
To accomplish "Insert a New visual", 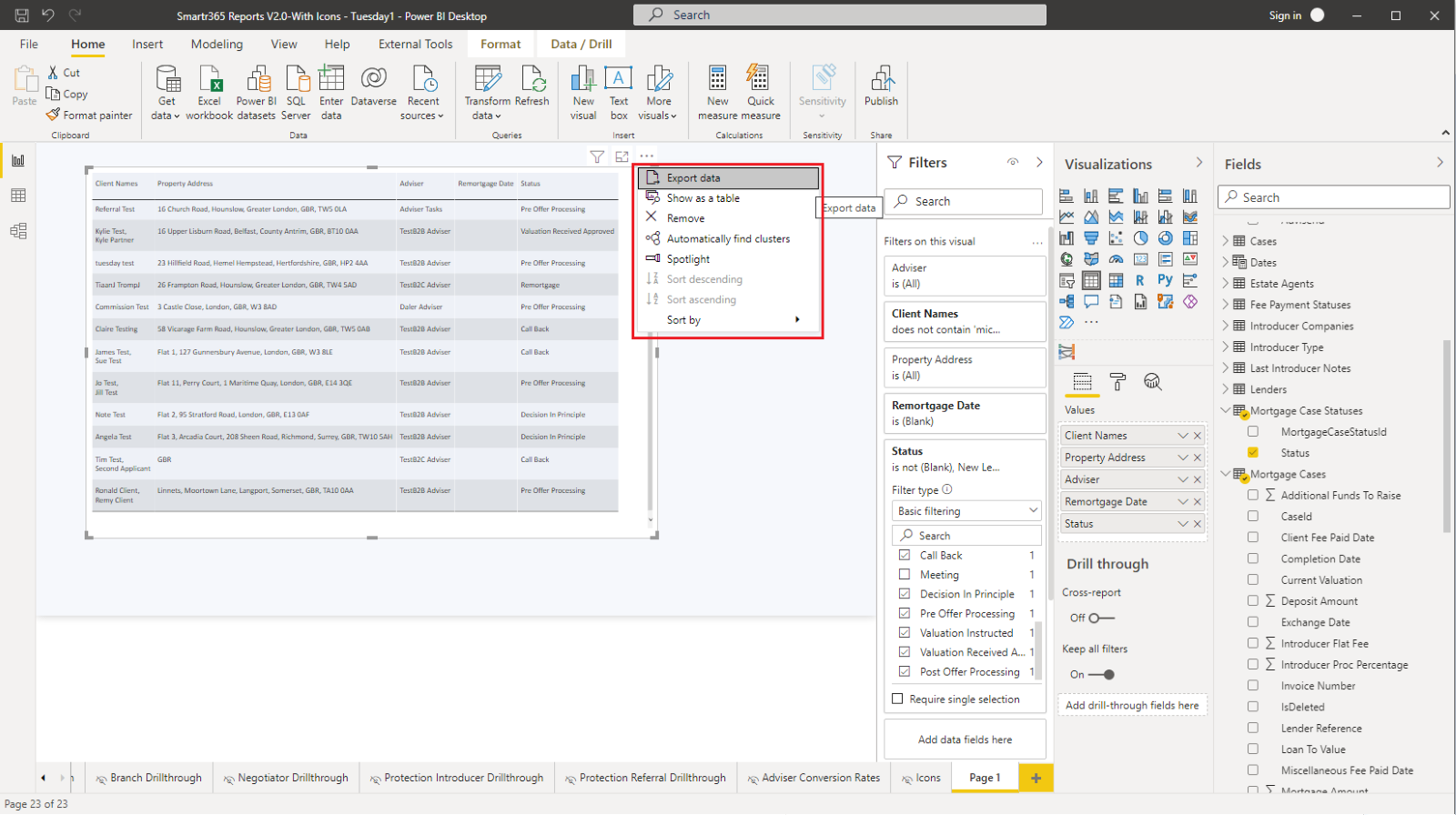I will click(x=583, y=92).
